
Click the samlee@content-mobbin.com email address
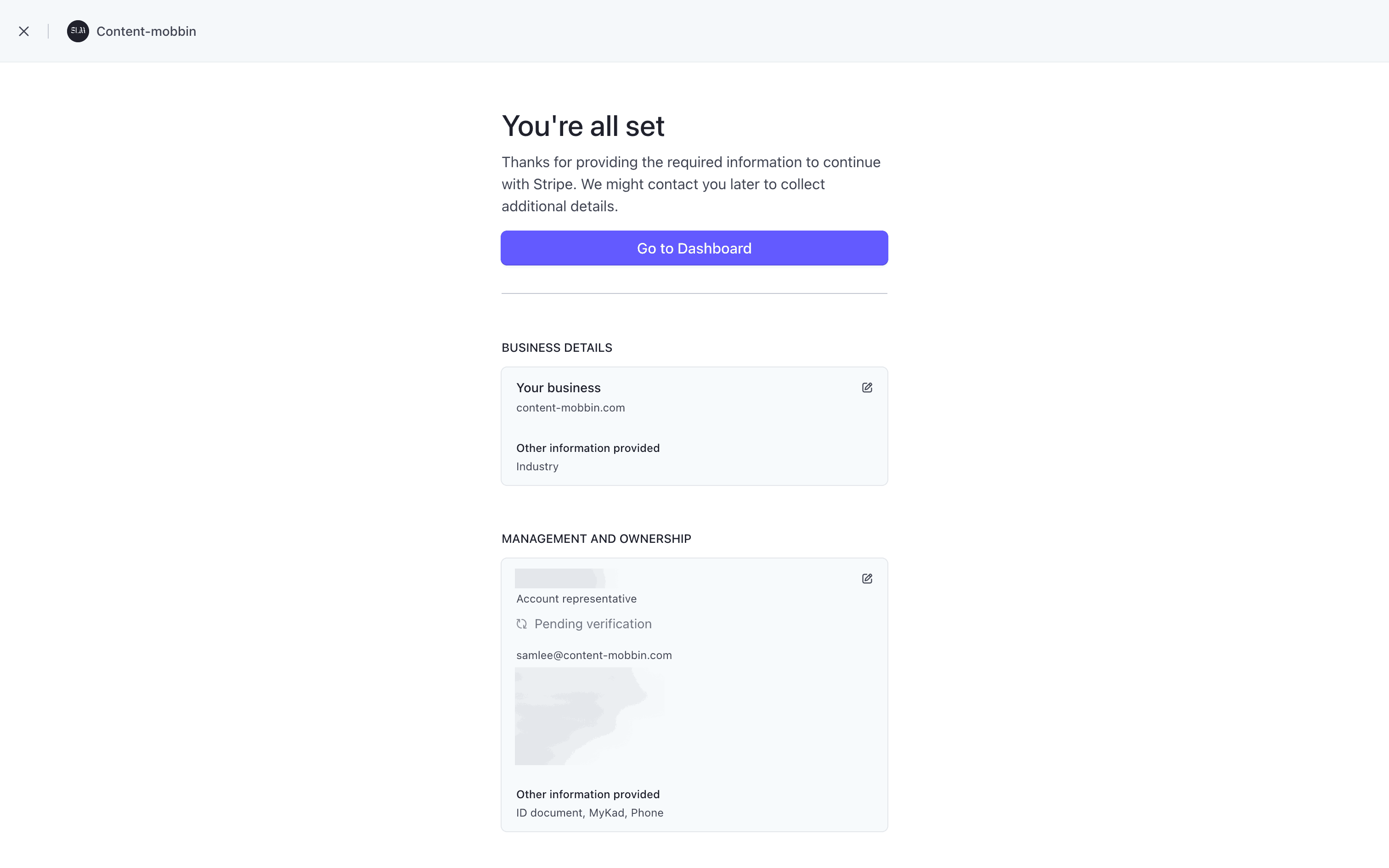point(593,656)
